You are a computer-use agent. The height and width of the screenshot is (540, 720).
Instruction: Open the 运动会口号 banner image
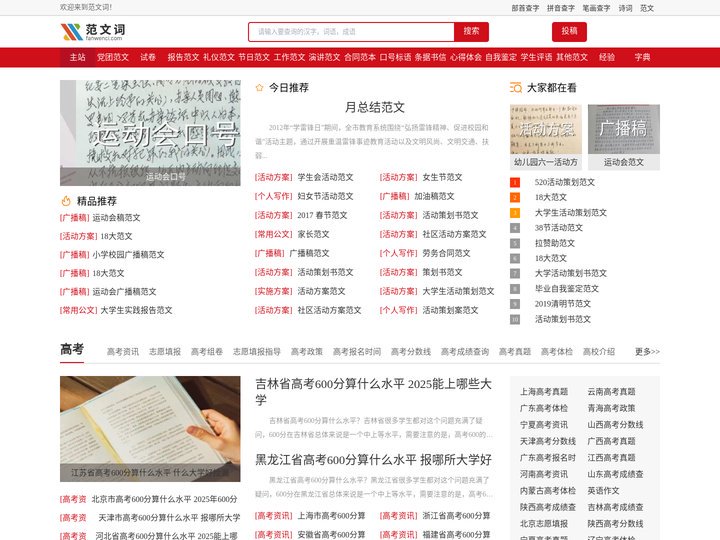pos(150,133)
